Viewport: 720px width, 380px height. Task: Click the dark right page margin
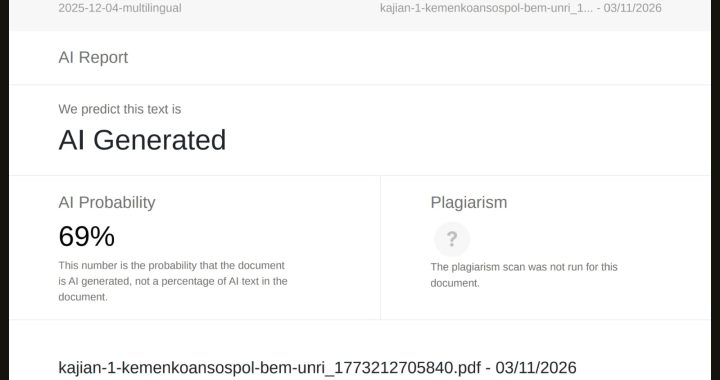coord(715,190)
